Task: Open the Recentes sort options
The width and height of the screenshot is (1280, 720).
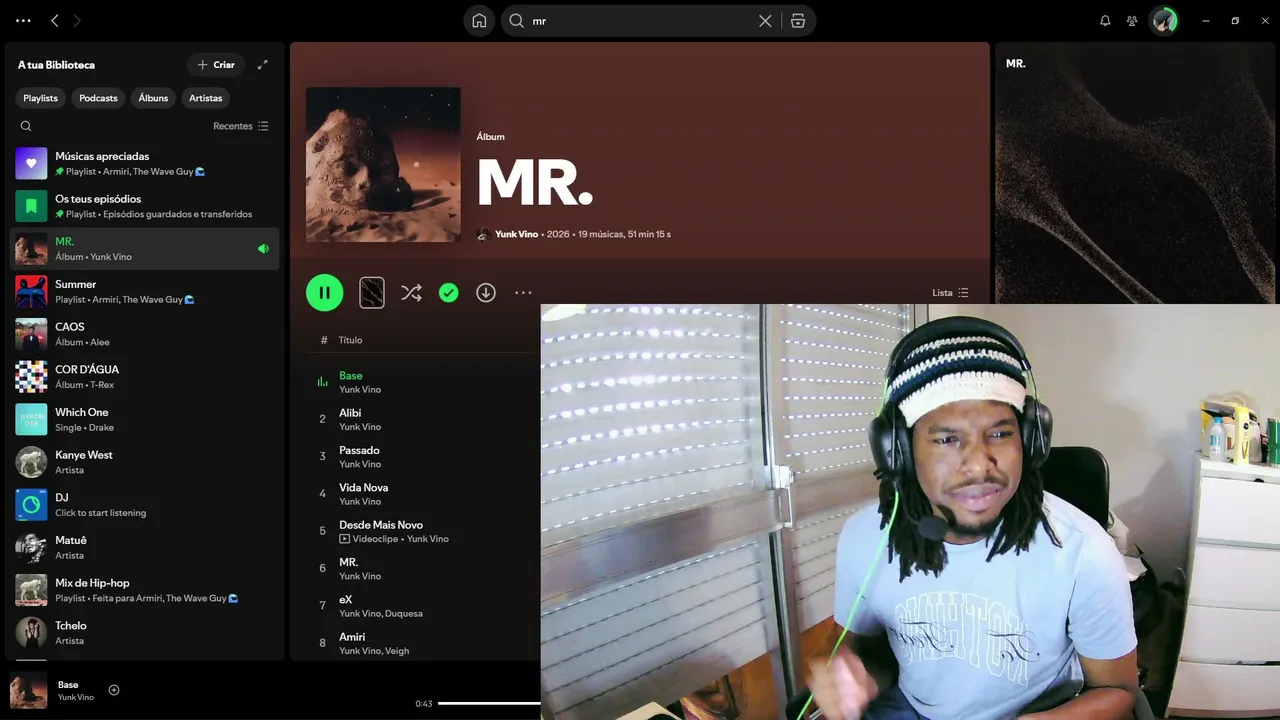Action: click(241, 126)
